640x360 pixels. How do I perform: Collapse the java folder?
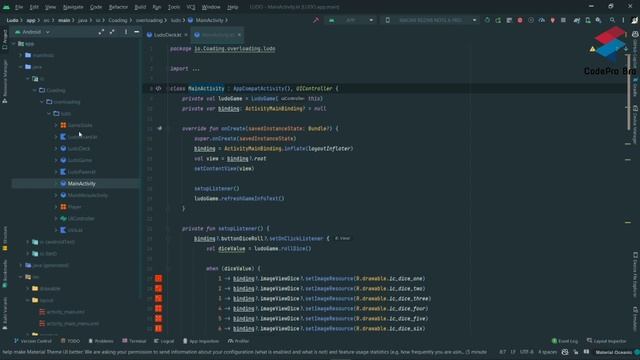tap(21, 67)
